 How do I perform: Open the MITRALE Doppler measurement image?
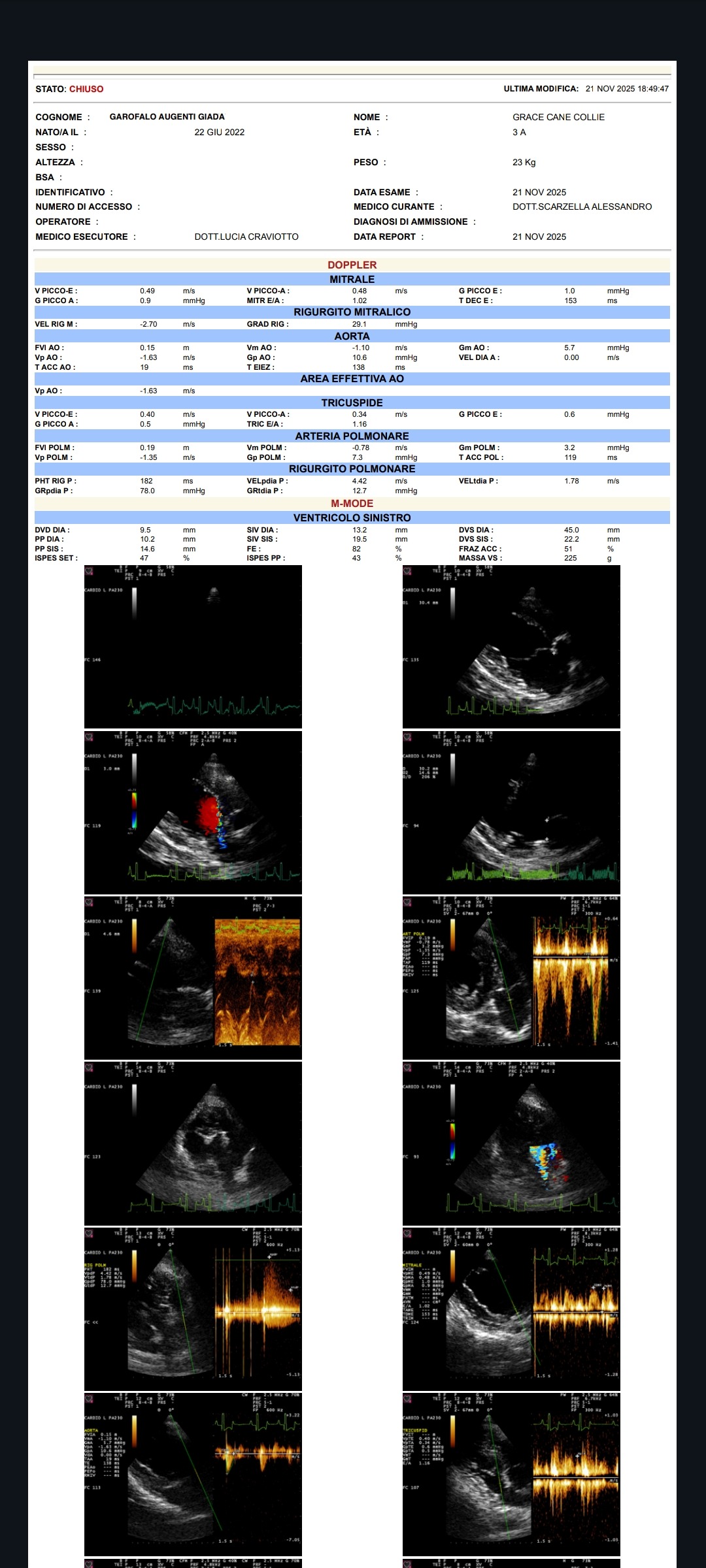pyautogui.click(x=511, y=1309)
